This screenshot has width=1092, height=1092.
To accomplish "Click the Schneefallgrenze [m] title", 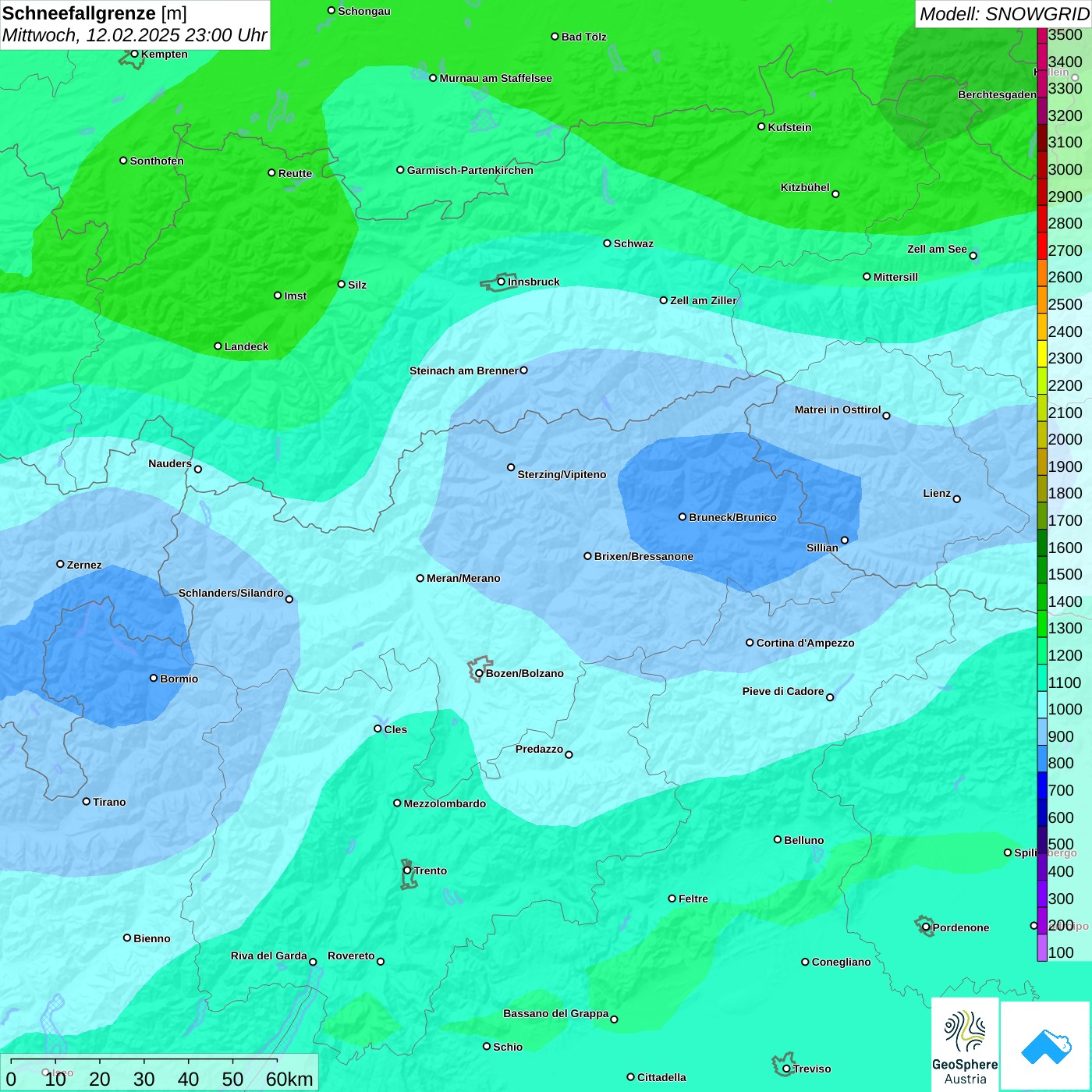I will 94,13.
